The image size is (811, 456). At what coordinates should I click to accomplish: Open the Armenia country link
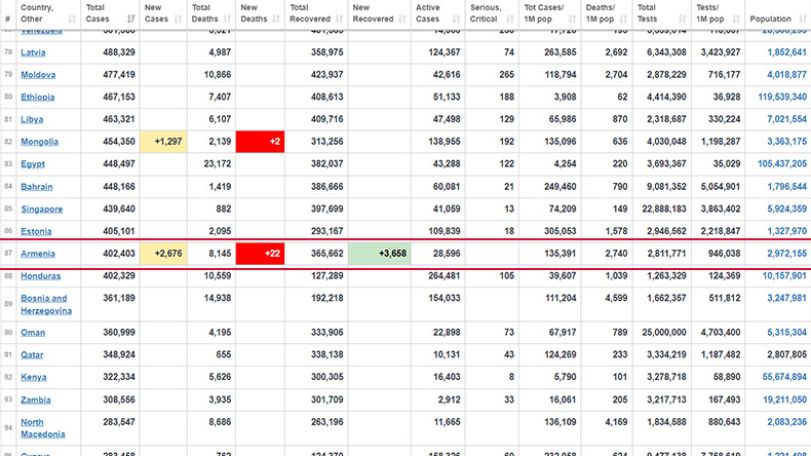[38, 253]
